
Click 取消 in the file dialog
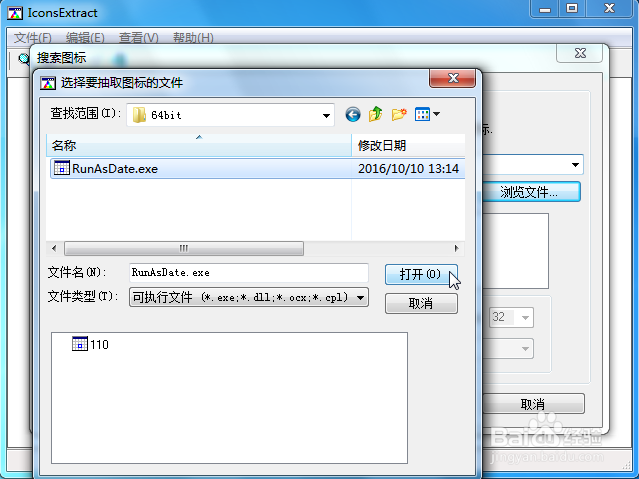click(421, 303)
